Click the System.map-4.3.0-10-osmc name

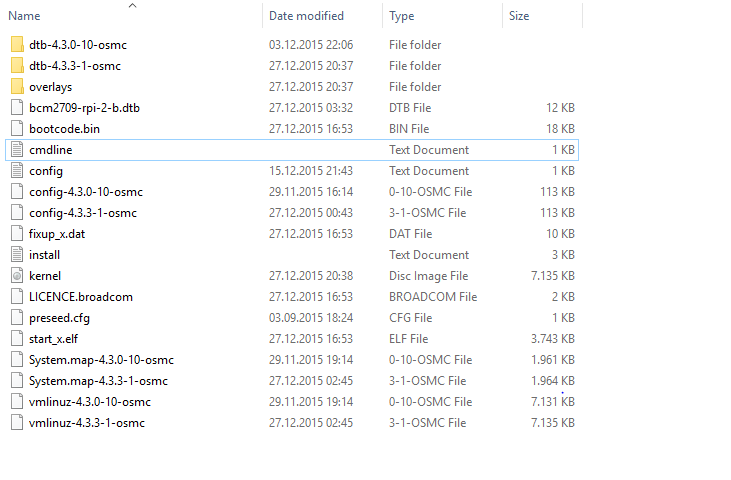(101, 360)
